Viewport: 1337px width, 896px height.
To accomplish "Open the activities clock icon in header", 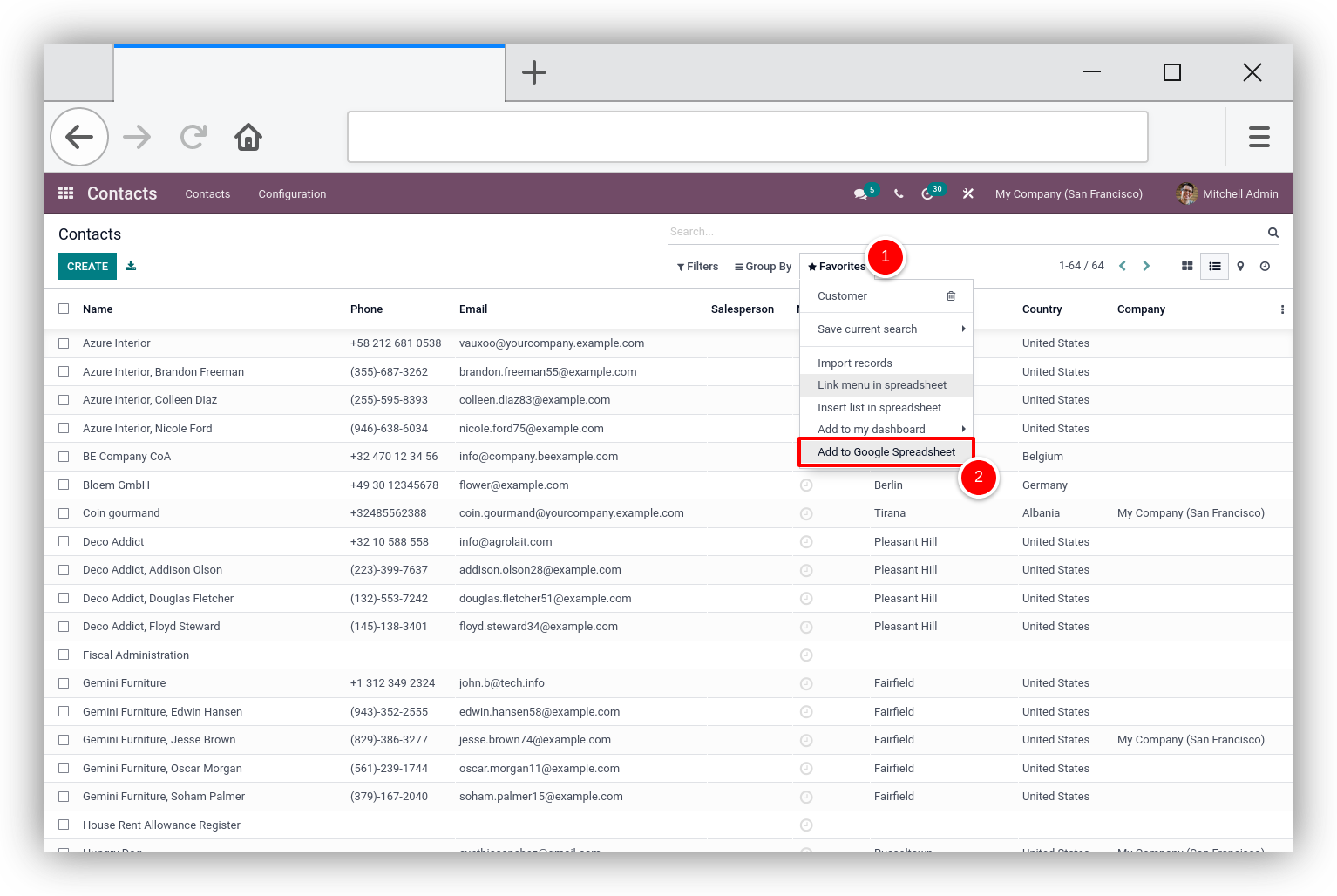I will (x=927, y=194).
